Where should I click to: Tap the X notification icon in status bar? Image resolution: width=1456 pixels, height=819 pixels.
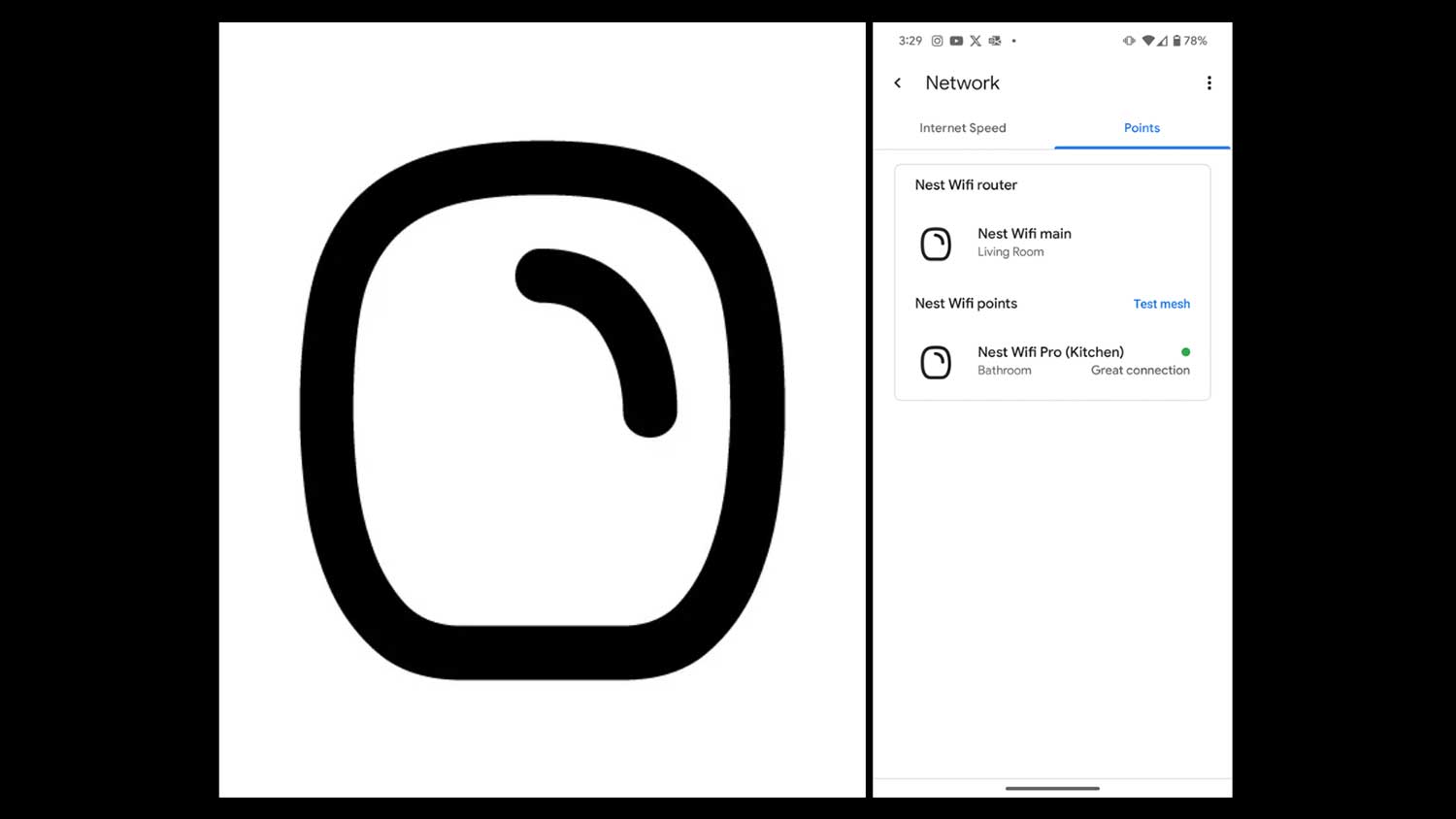point(976,41)
